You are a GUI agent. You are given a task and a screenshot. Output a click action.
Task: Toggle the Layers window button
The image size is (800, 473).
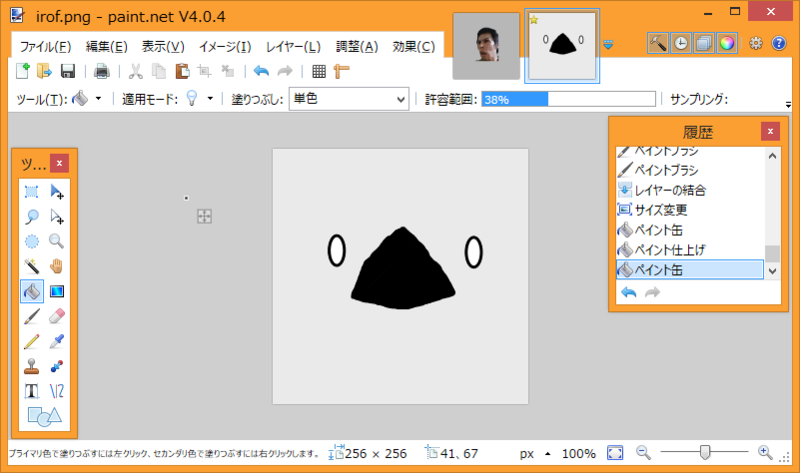pyautogui.click(x=704, y=43)
